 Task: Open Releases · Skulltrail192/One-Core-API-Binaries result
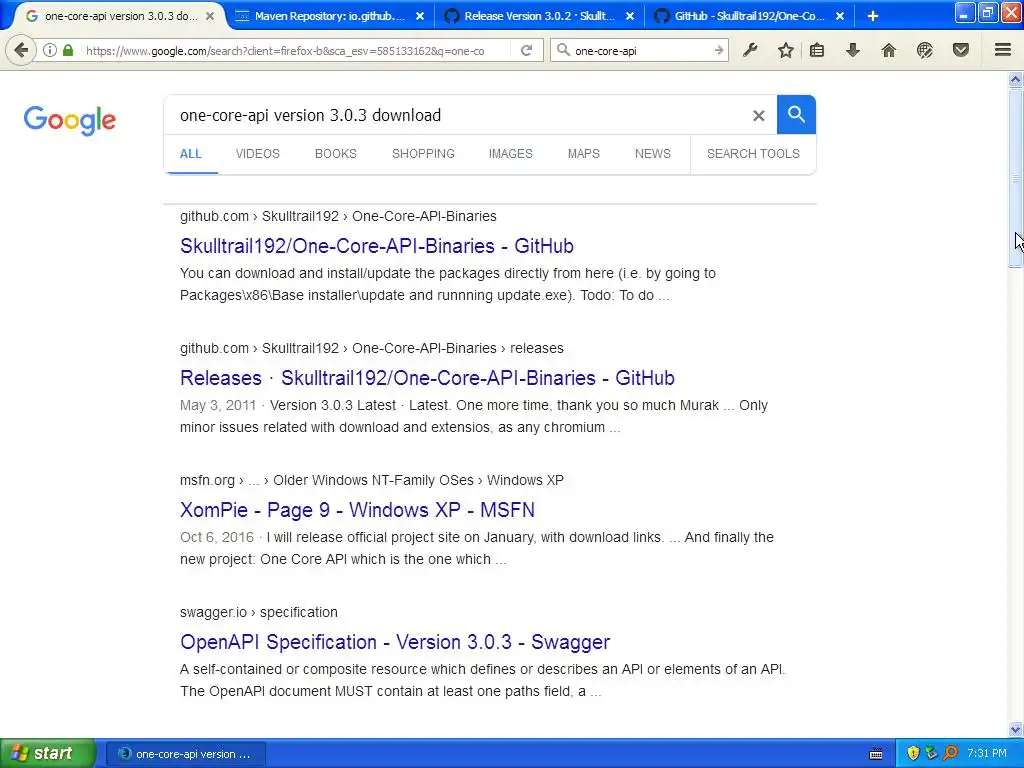tap(427, 378)
